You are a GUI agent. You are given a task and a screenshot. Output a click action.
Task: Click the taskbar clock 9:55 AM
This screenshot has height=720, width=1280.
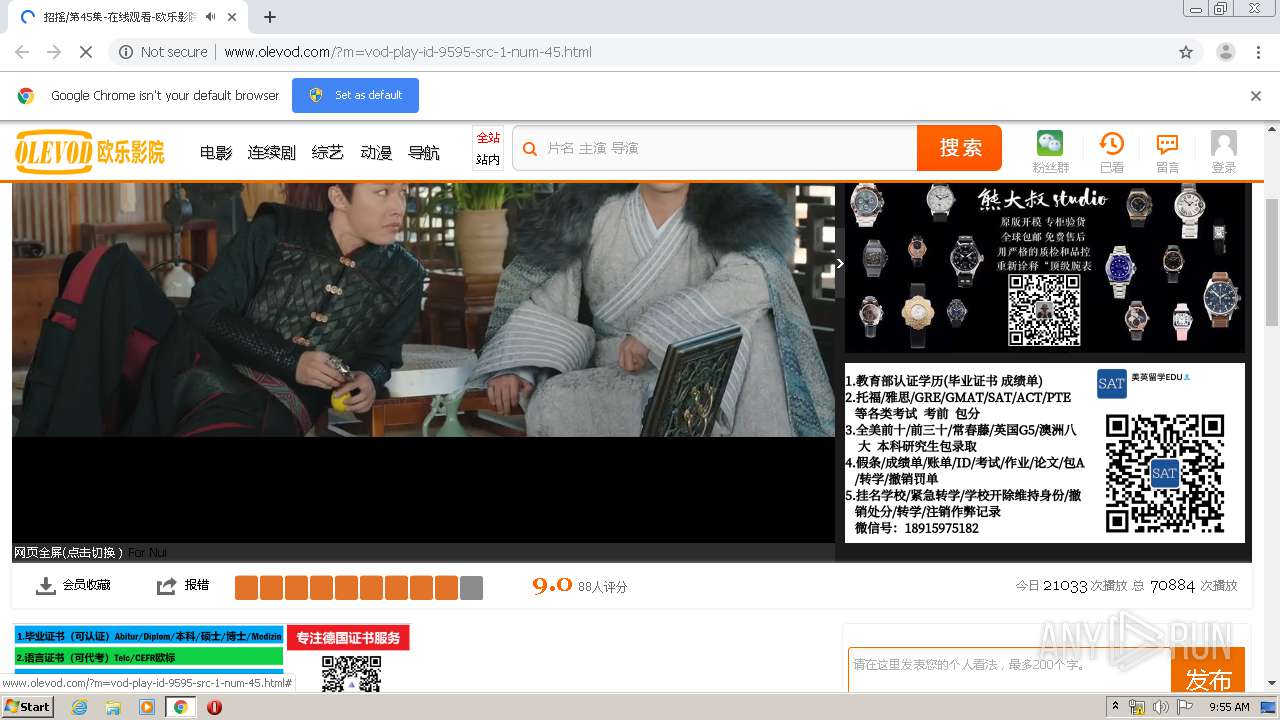point(1229,707)
